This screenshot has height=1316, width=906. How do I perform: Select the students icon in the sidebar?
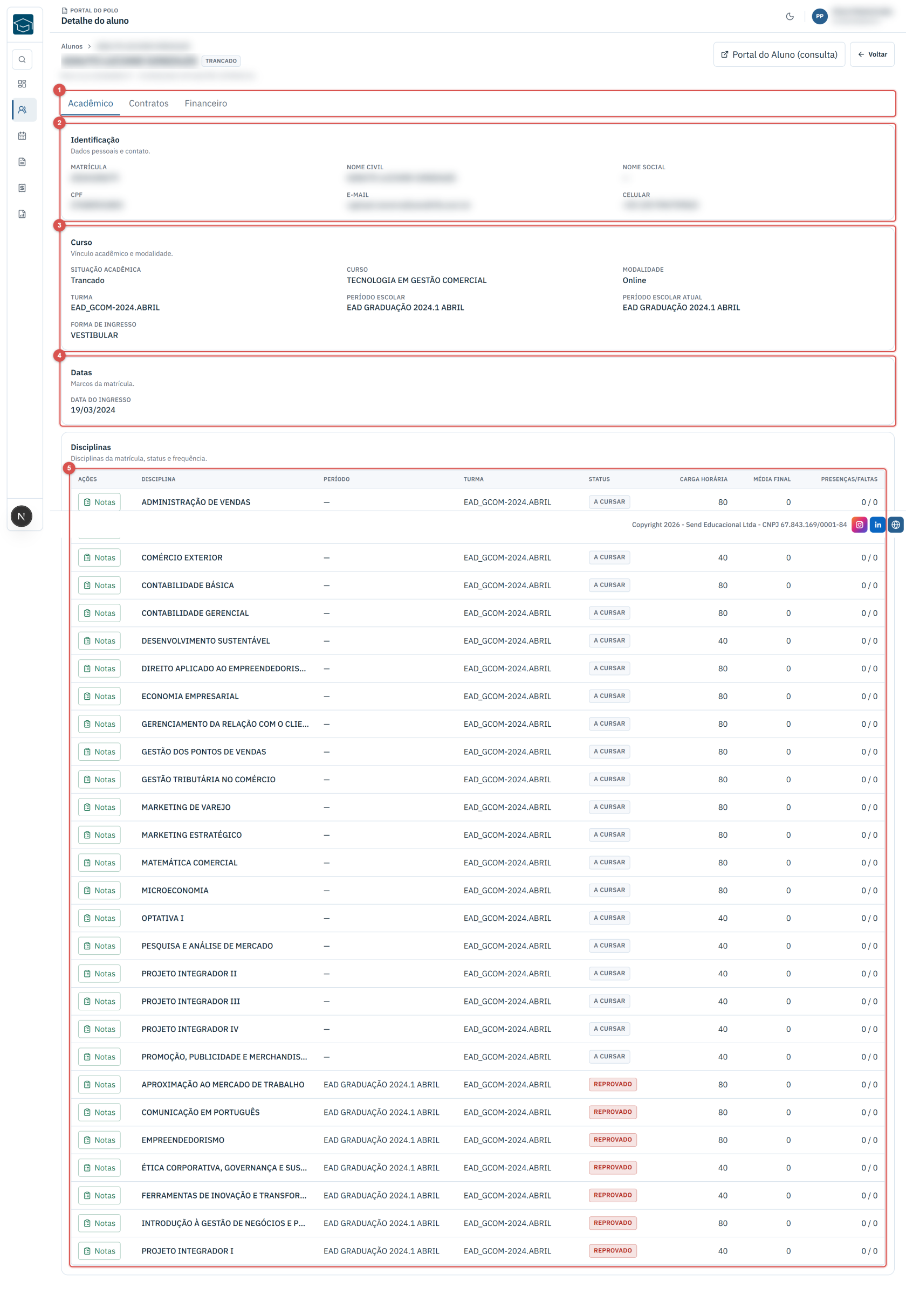[22, 110]
